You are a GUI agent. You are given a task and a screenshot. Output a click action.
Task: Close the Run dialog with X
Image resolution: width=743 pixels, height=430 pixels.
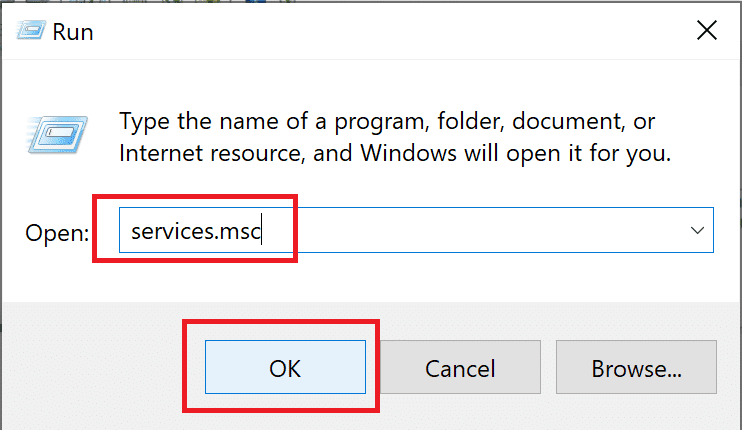706,31
